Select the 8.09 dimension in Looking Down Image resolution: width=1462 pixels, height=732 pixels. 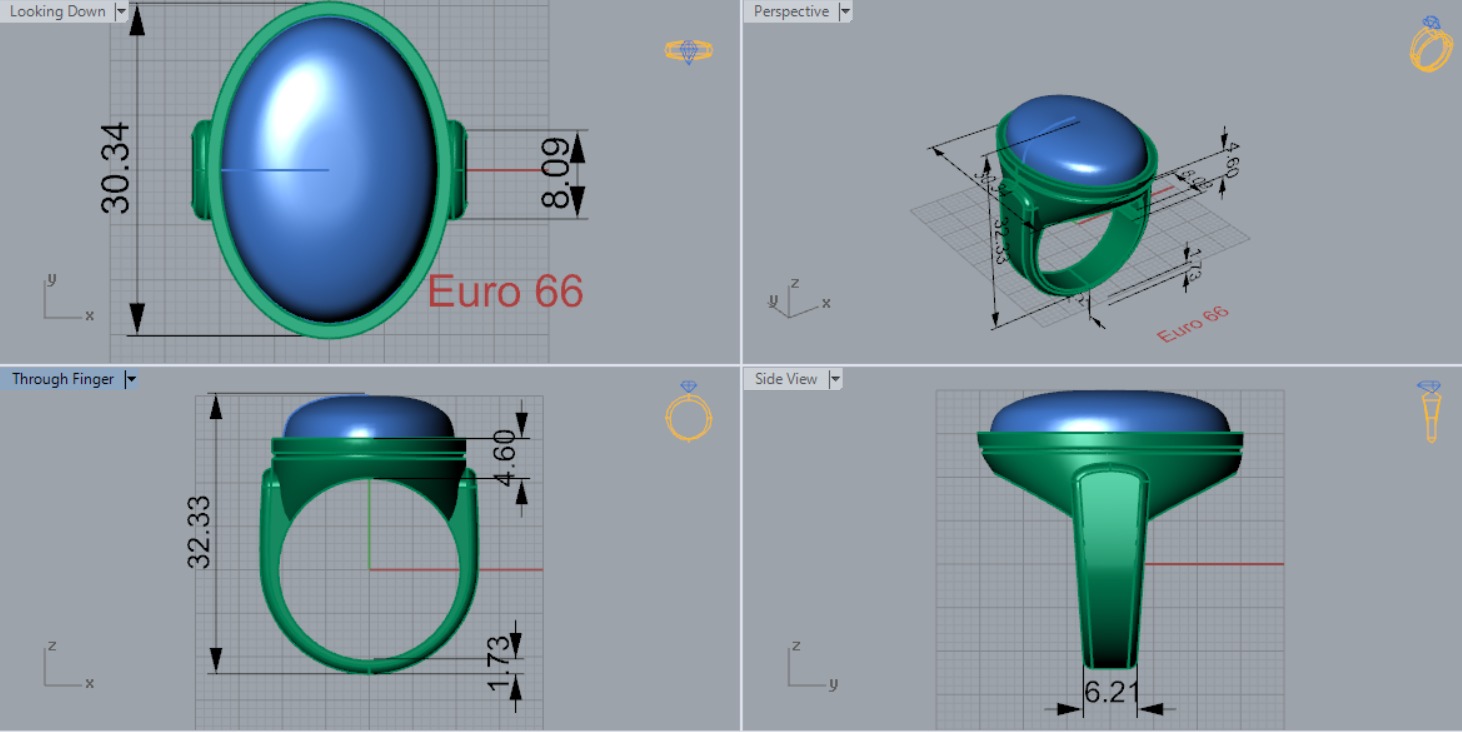pos(556,173)
